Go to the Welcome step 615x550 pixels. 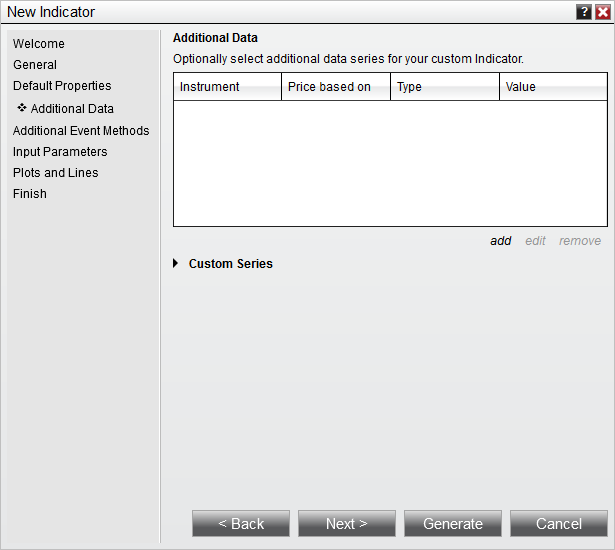coord(39,44)
